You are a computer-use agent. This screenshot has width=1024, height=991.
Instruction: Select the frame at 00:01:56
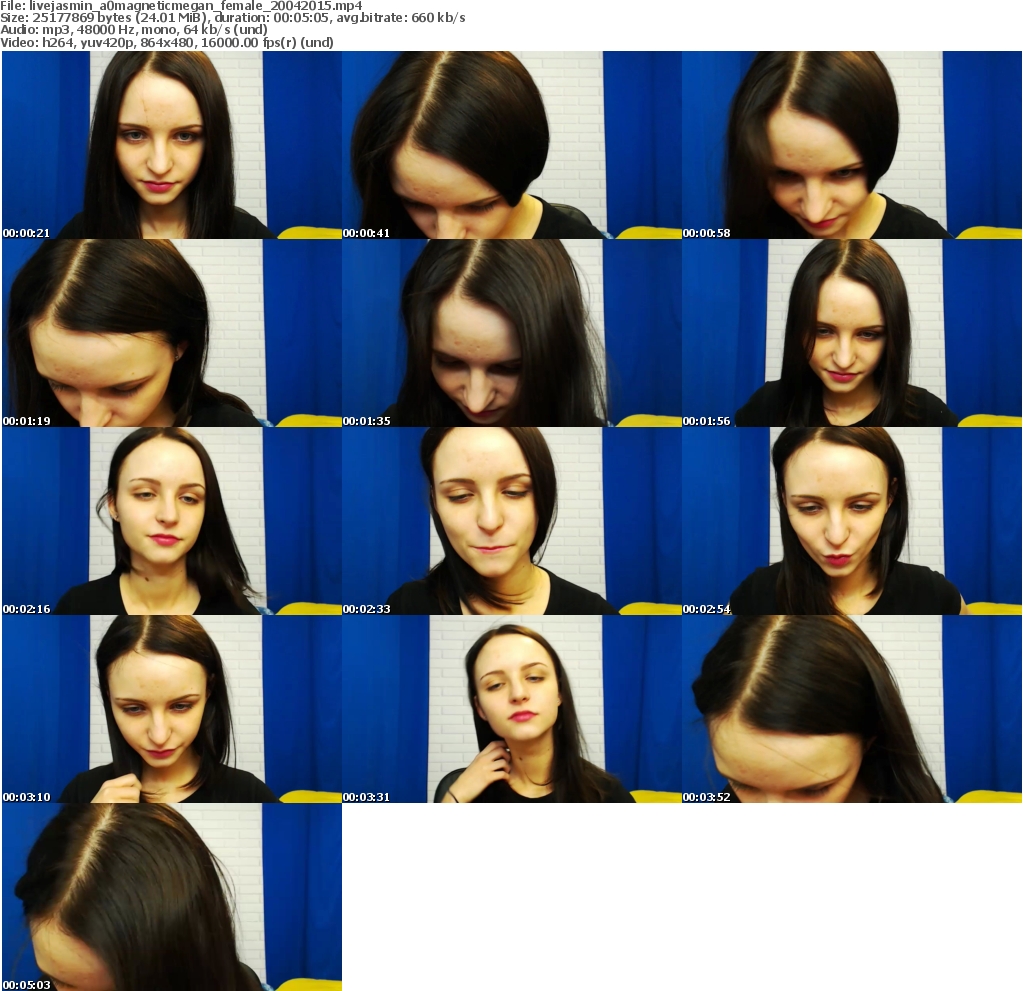pos(852,333)
